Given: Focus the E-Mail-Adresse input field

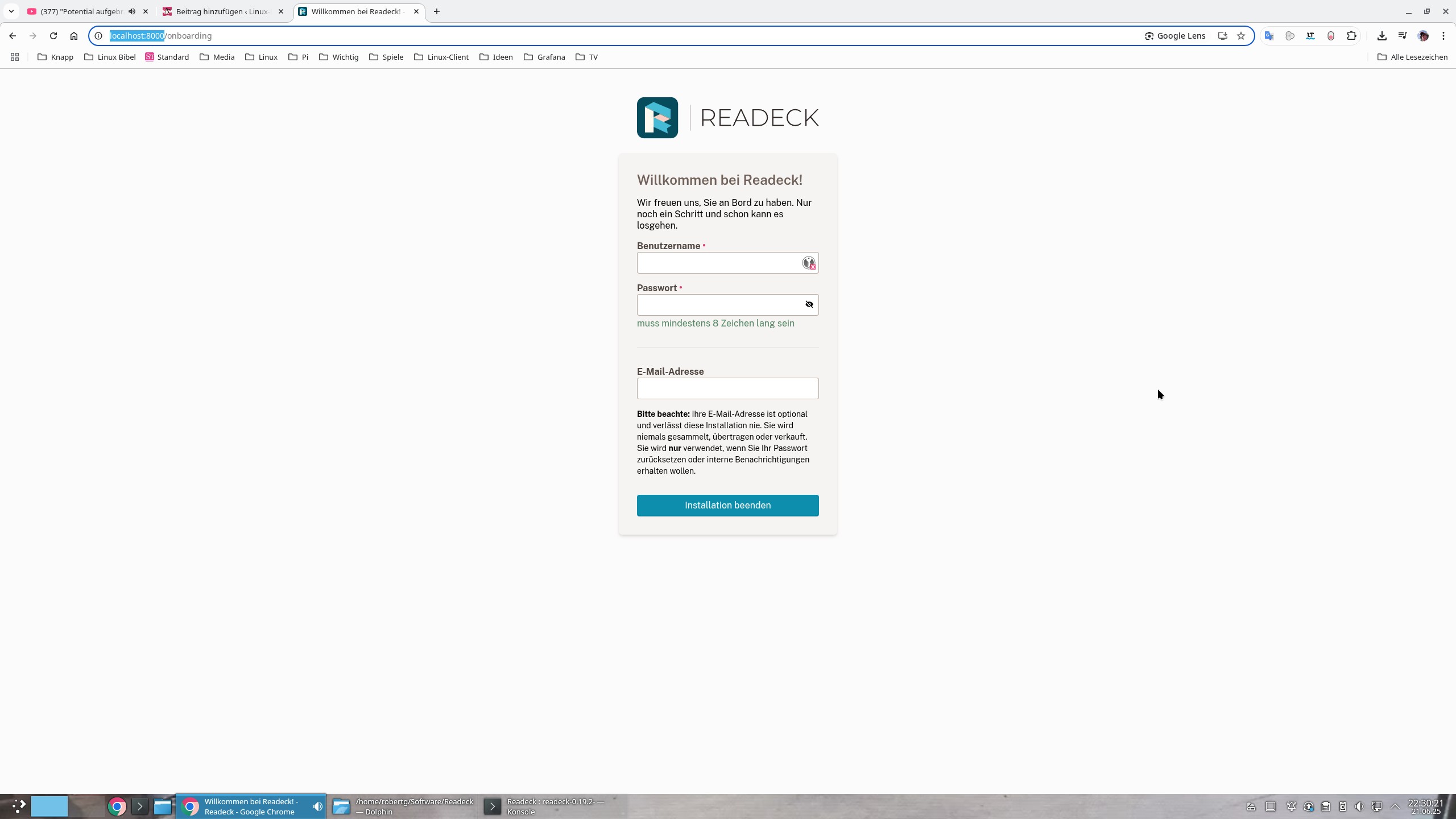Looking at the screenshot, I should click(727, 388).
